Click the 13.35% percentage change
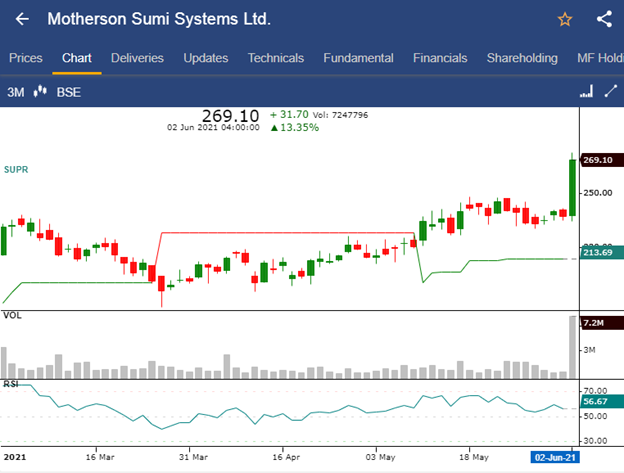The height and width of the screenshot is (473, 624). [295, 128]
